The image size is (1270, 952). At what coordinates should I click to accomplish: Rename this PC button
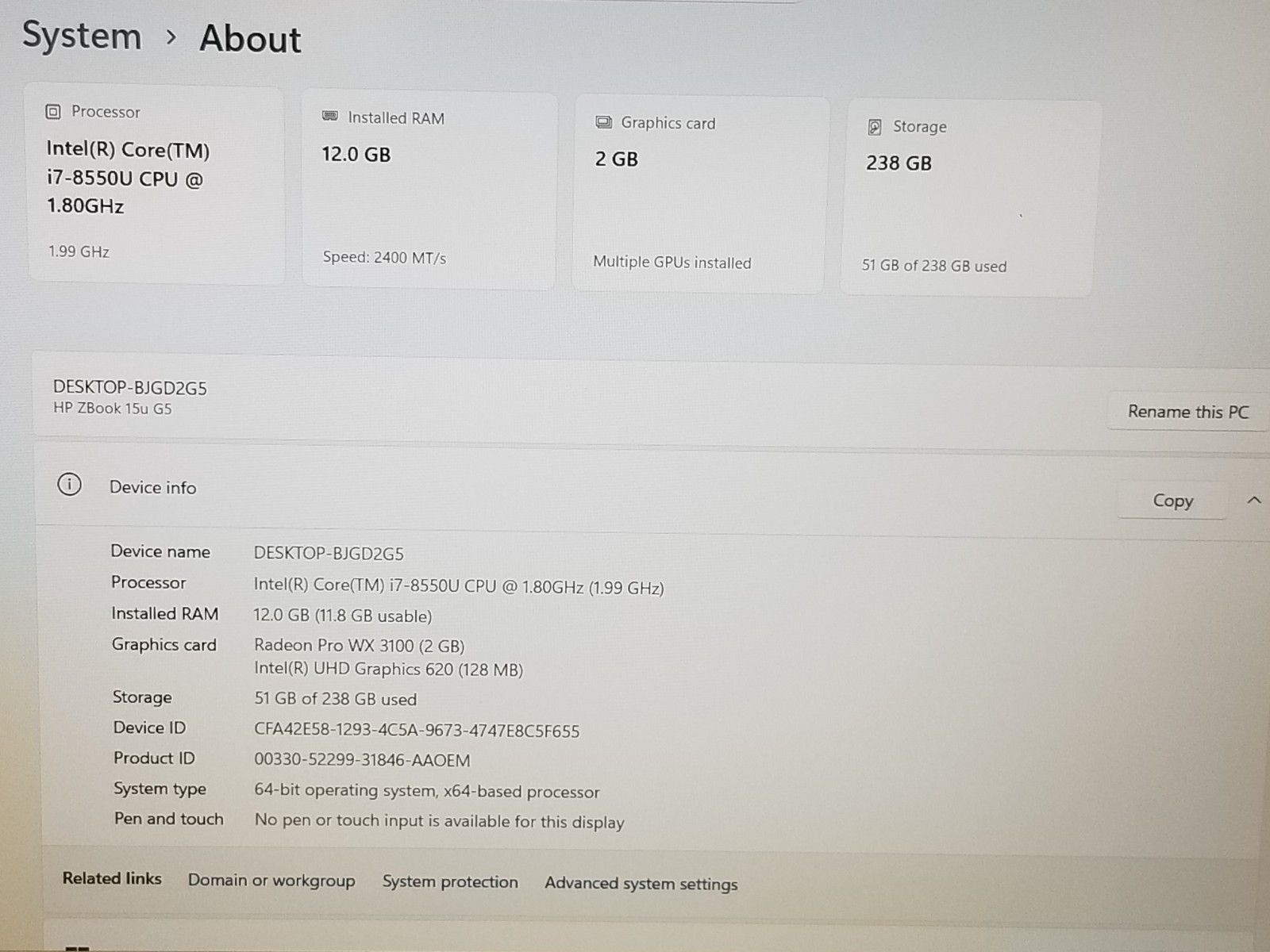point(1187,411)
